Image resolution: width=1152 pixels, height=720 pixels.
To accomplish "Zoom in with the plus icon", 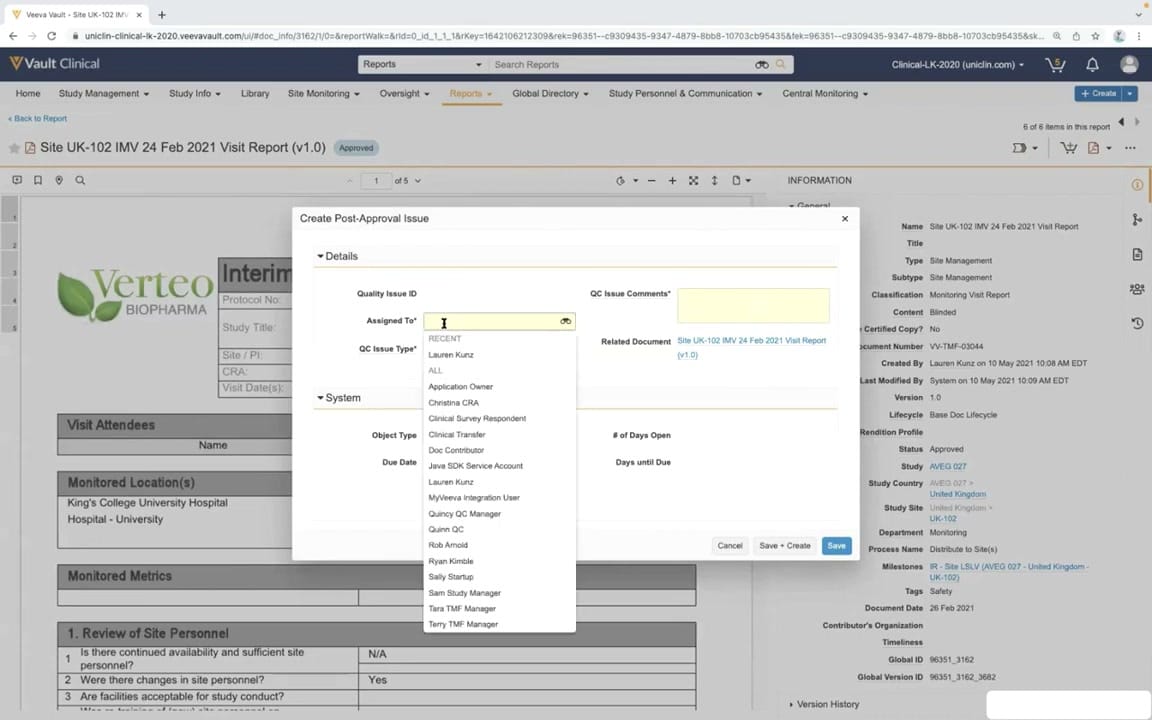I will click(x=672, y=180).
